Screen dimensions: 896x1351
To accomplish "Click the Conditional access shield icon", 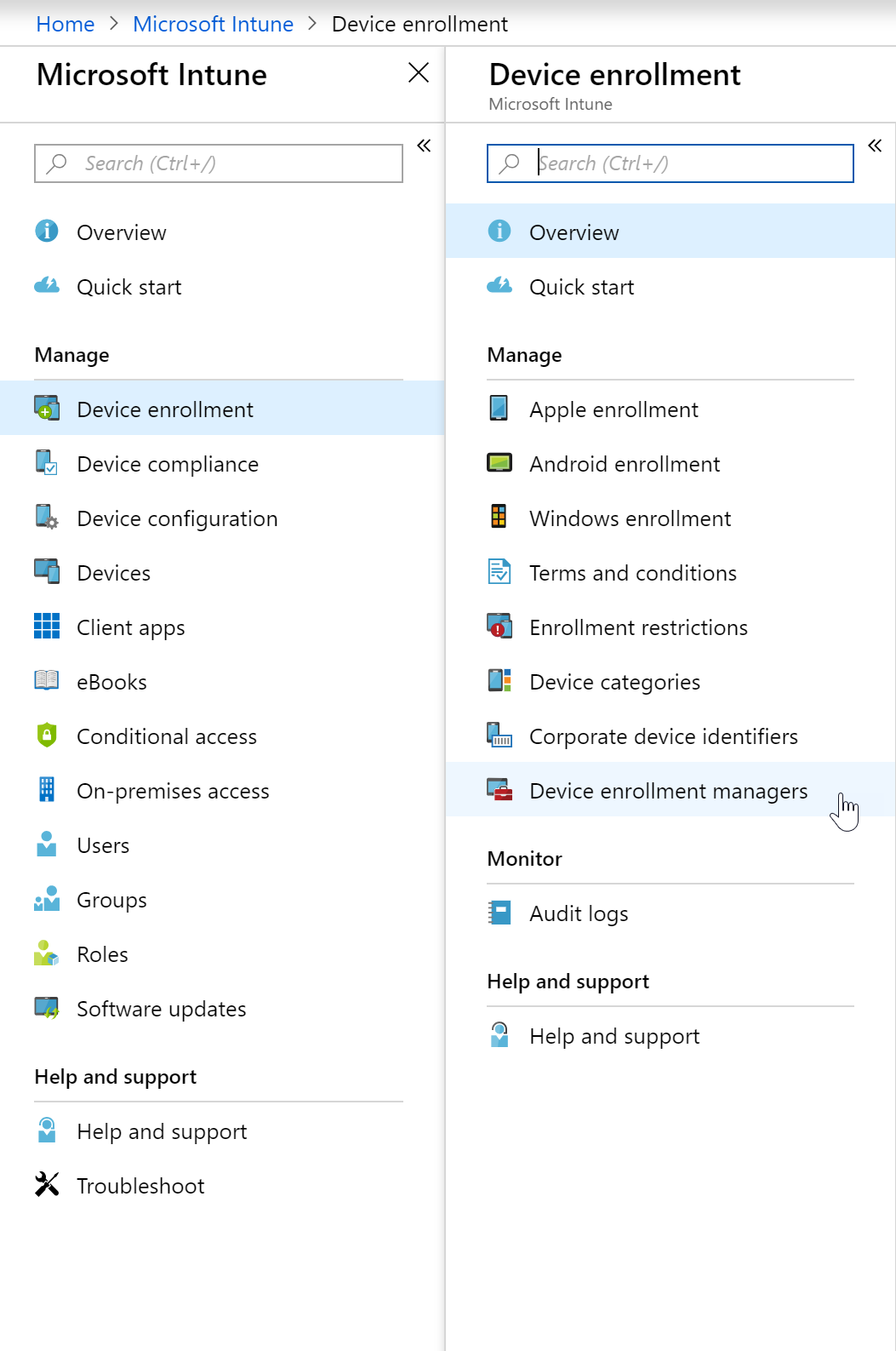I will pyautogui.click(x=47, y=735).
